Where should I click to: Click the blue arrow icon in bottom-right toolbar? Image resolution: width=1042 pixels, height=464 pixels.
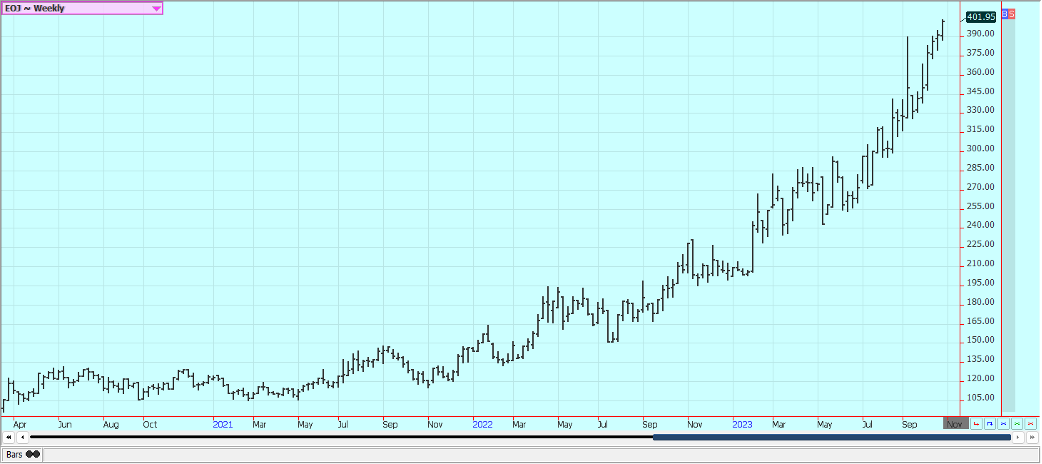990,425
